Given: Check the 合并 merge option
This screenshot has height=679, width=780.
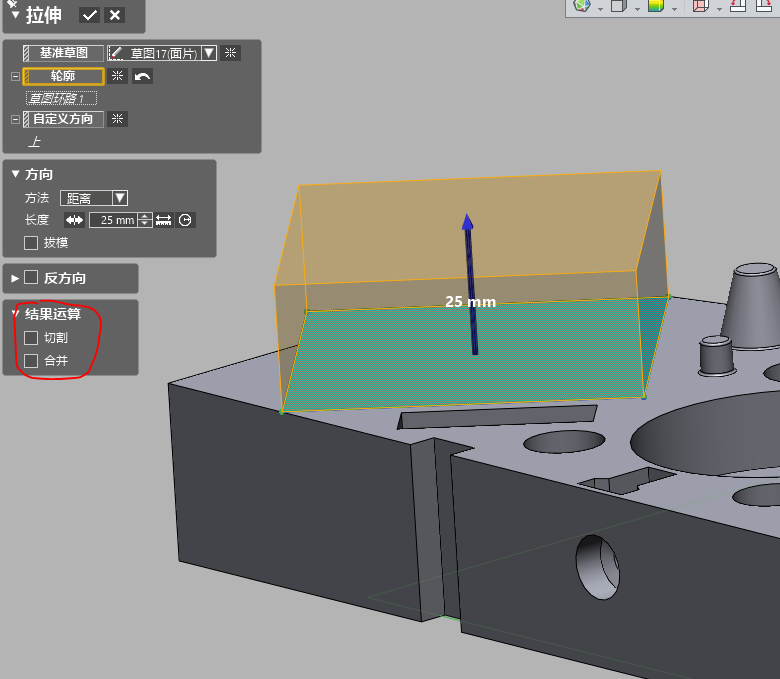Looking at the screenshot, I should 31,360.
